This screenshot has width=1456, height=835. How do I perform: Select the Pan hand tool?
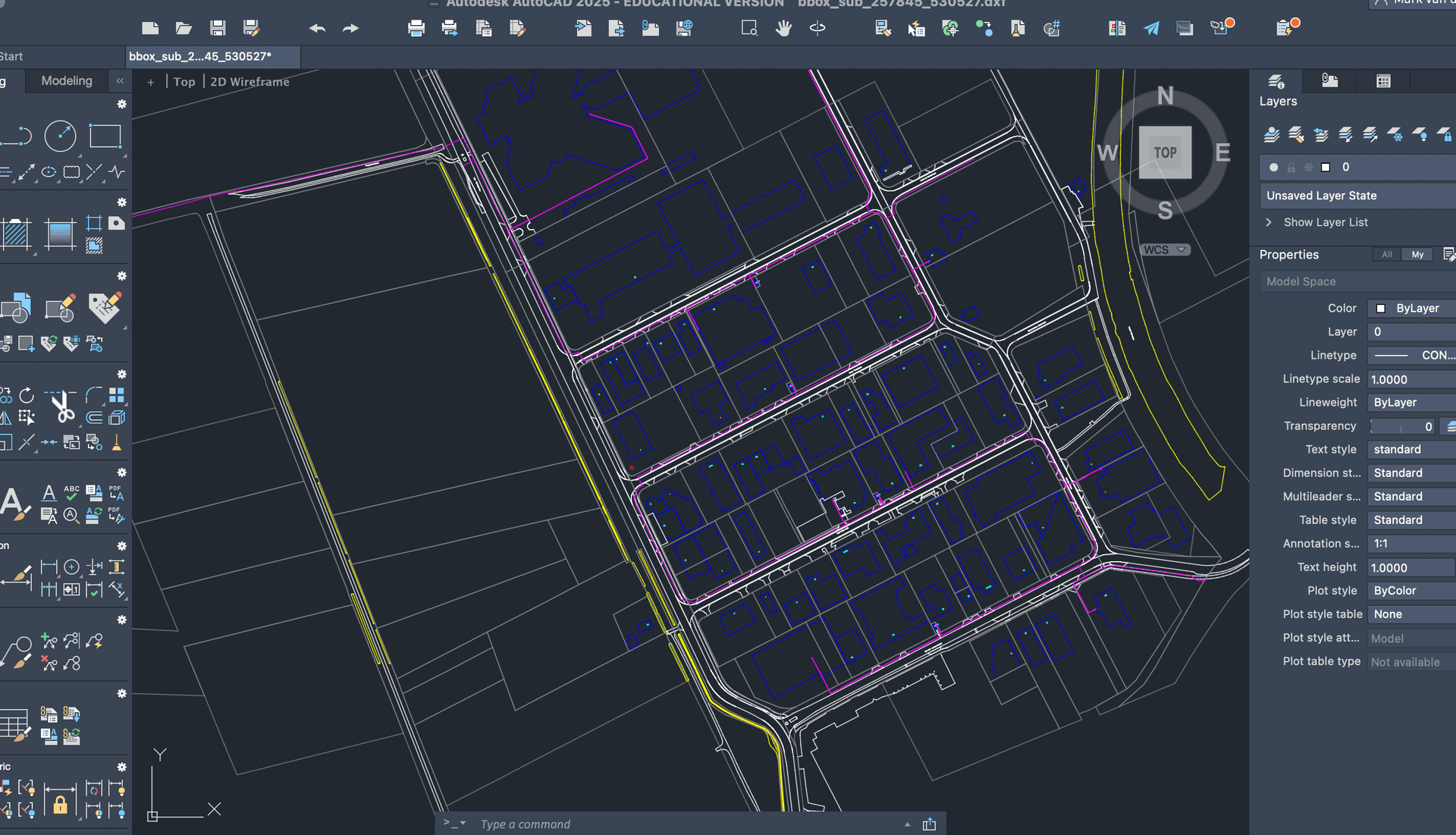coord(783,28)
